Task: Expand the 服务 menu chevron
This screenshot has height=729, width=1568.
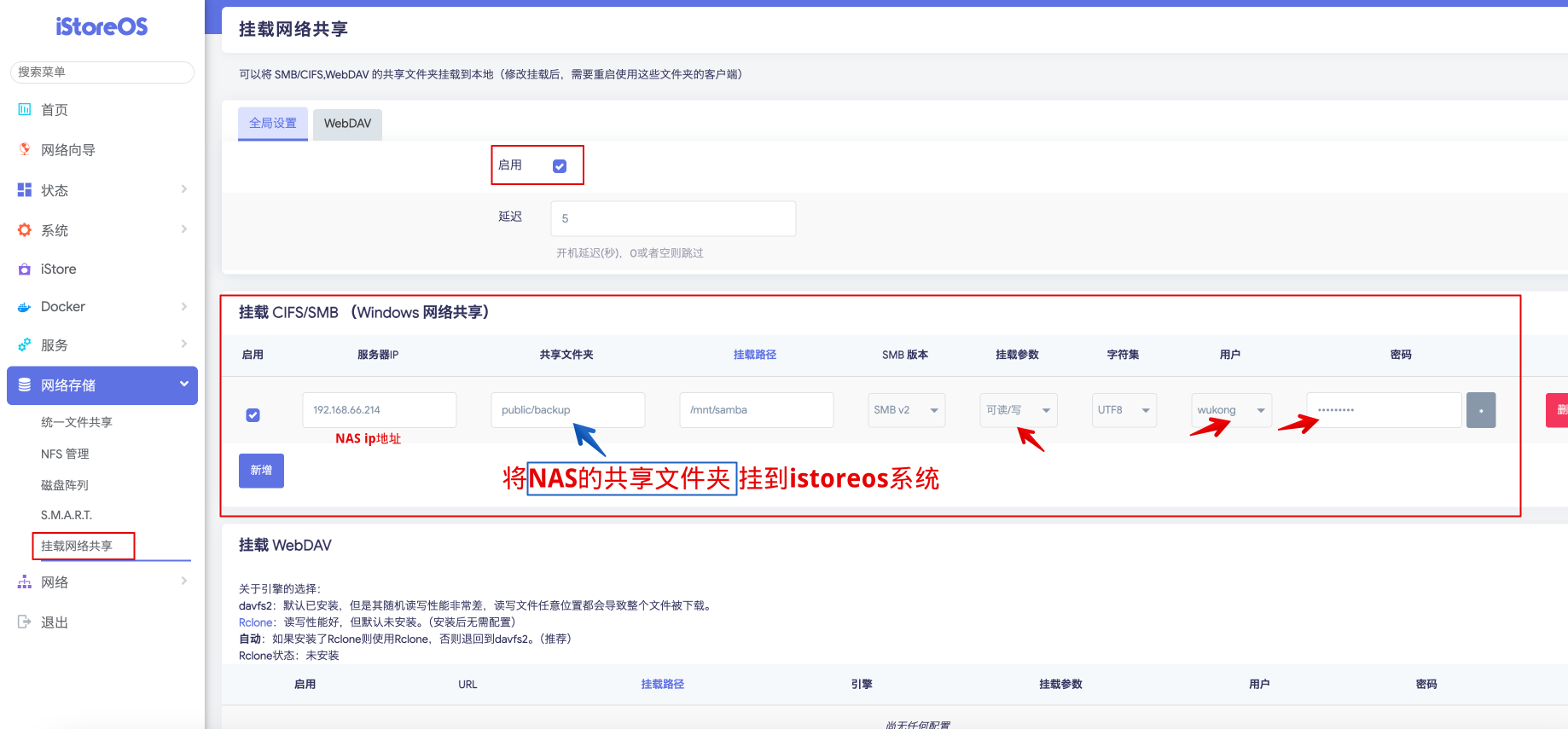Action: point(183,344)
